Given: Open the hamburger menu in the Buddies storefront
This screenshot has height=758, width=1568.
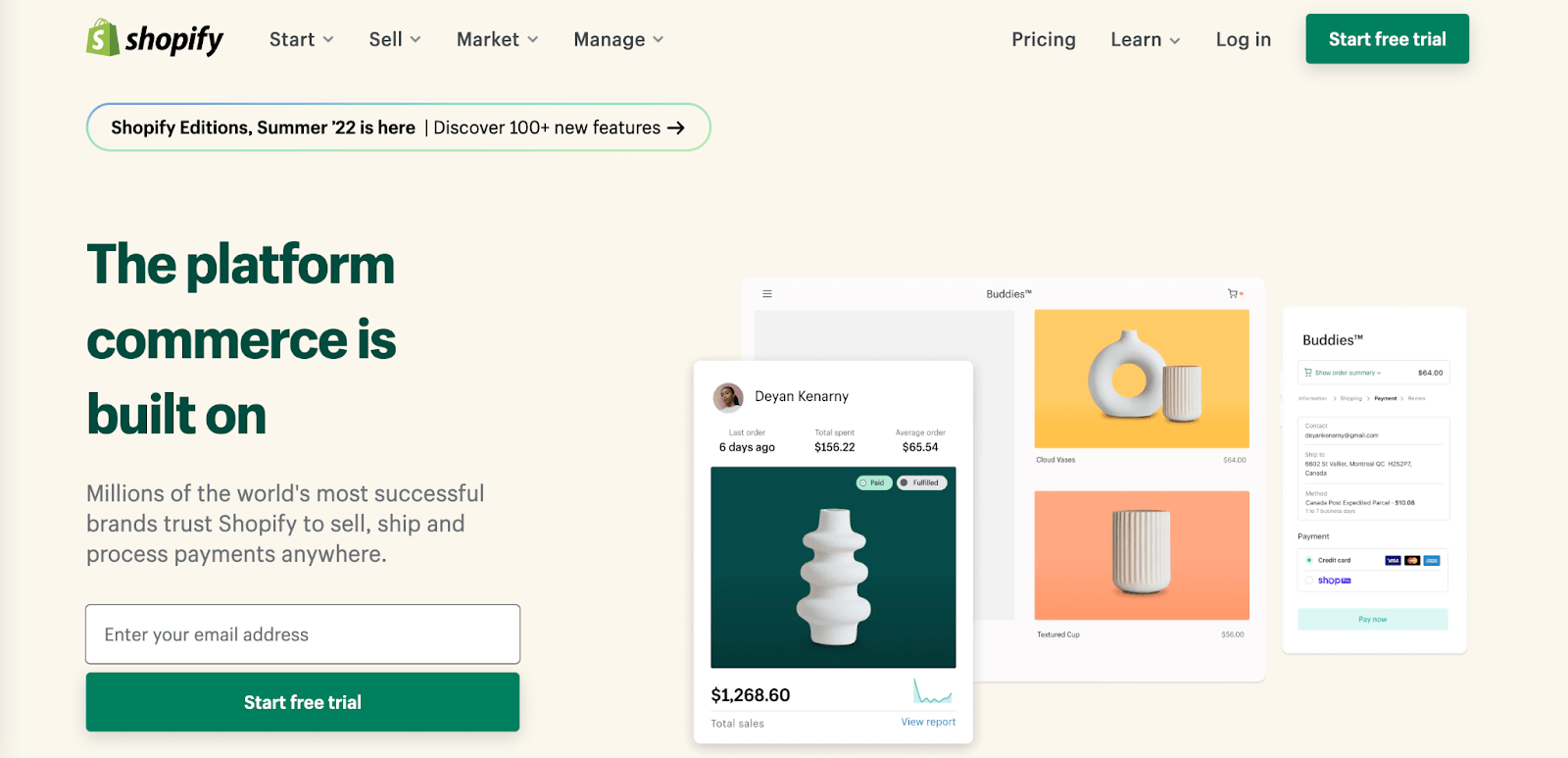Looking at the screenshot, I should tap(767, 292).
